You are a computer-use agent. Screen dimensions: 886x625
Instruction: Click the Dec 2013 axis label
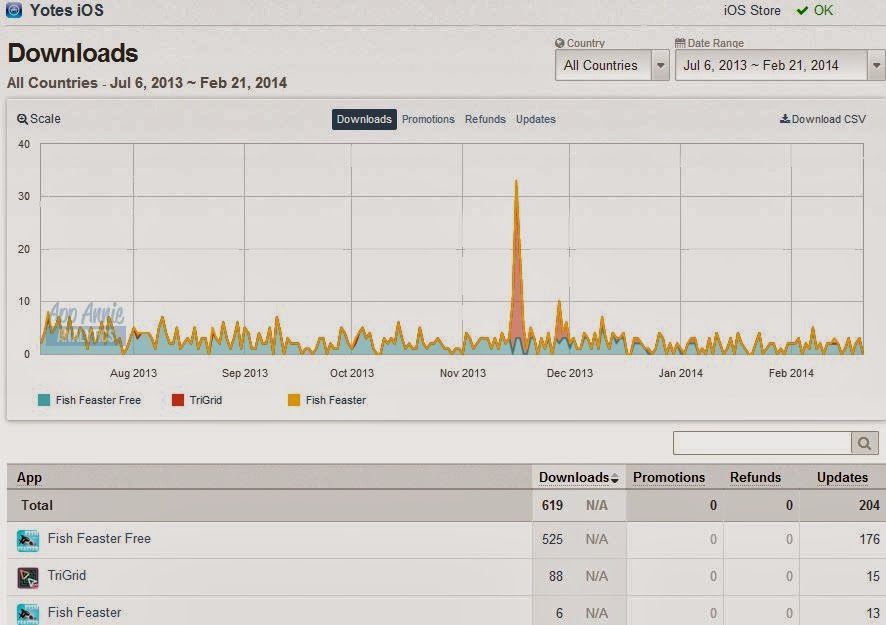(x=570, y=373)
